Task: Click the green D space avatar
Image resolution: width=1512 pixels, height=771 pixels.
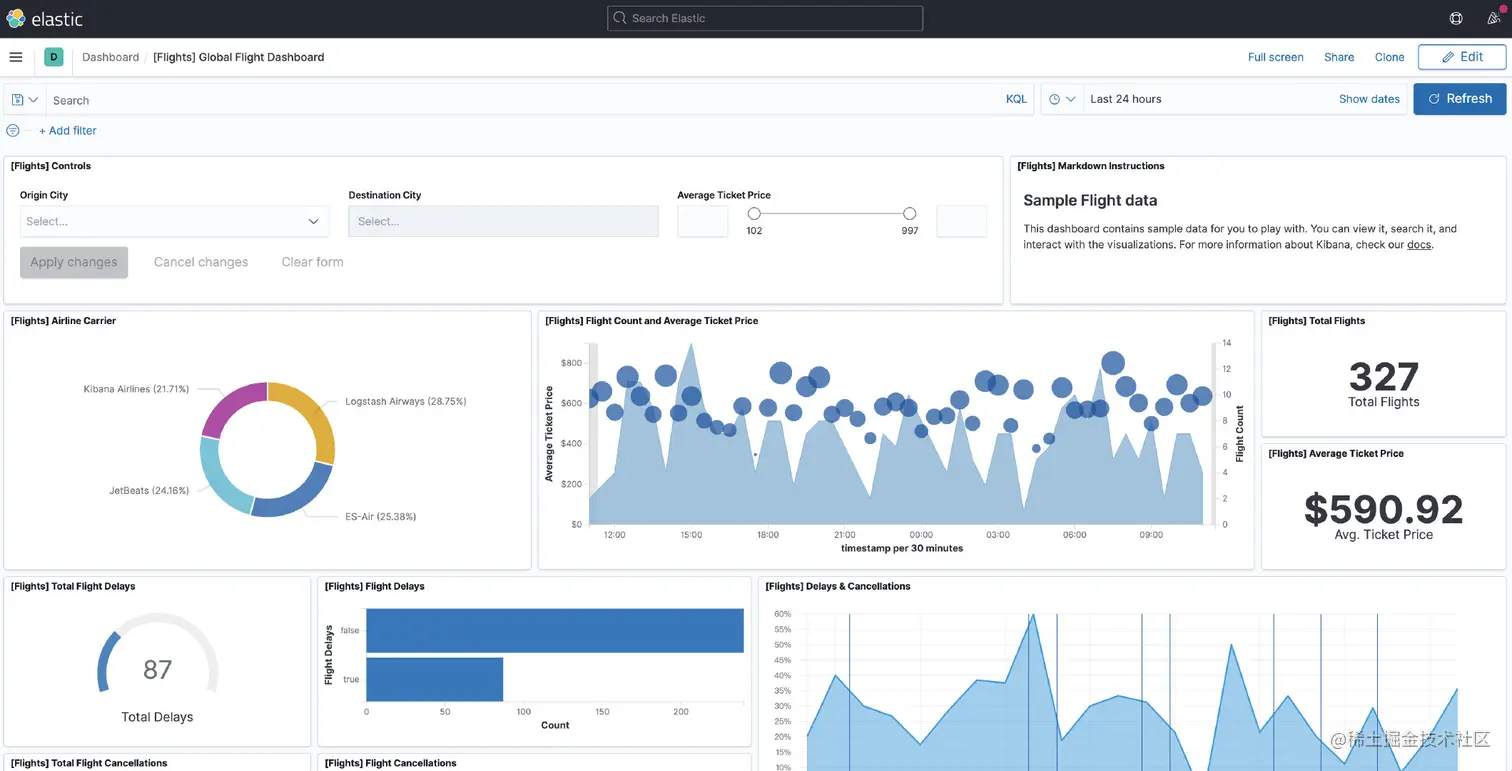Action: (53, 57)
